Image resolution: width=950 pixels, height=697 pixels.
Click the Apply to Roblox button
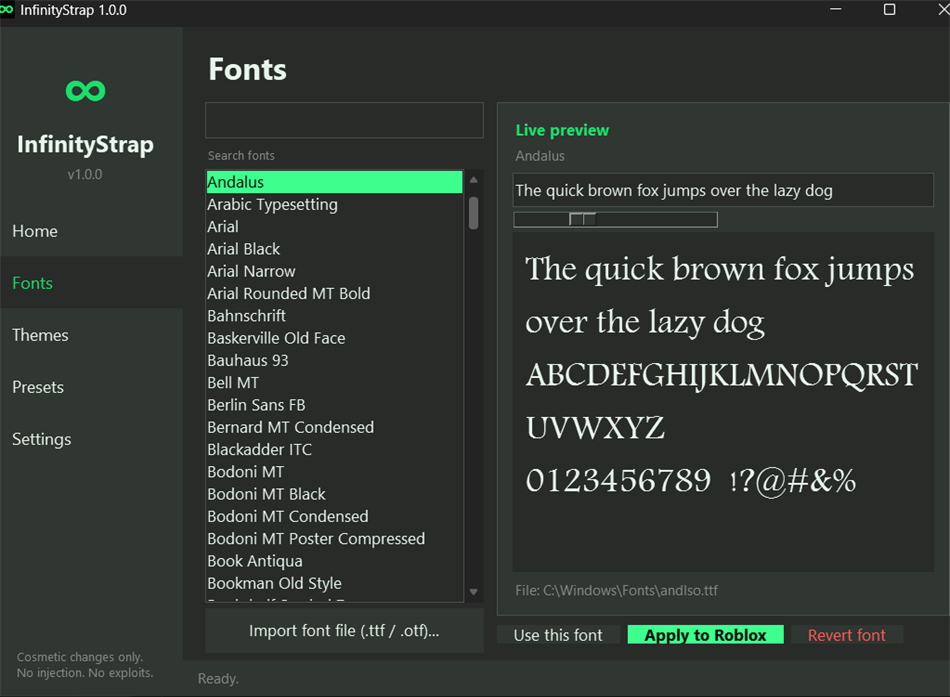[x=706, y=635]
